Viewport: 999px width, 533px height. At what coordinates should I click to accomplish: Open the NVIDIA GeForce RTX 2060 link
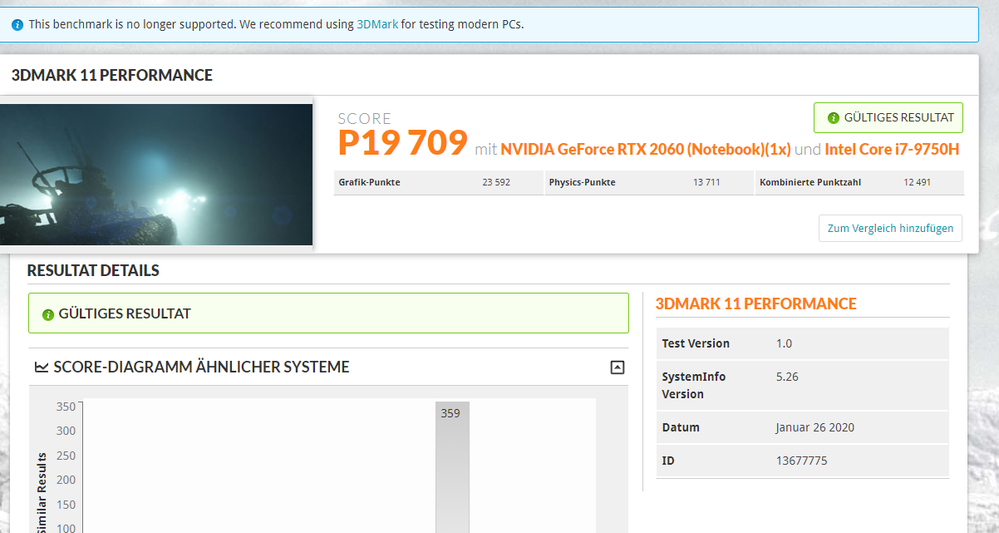pyautogui.click(x=645, y=149)
